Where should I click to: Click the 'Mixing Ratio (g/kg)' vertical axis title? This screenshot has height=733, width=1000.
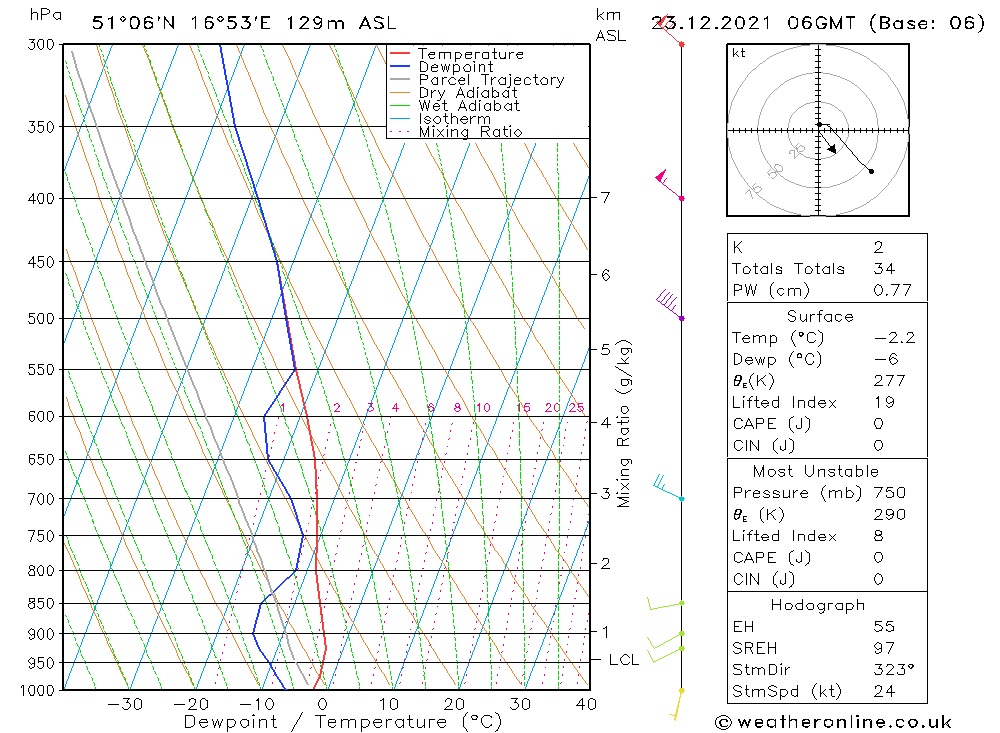(x=624, y=424)
